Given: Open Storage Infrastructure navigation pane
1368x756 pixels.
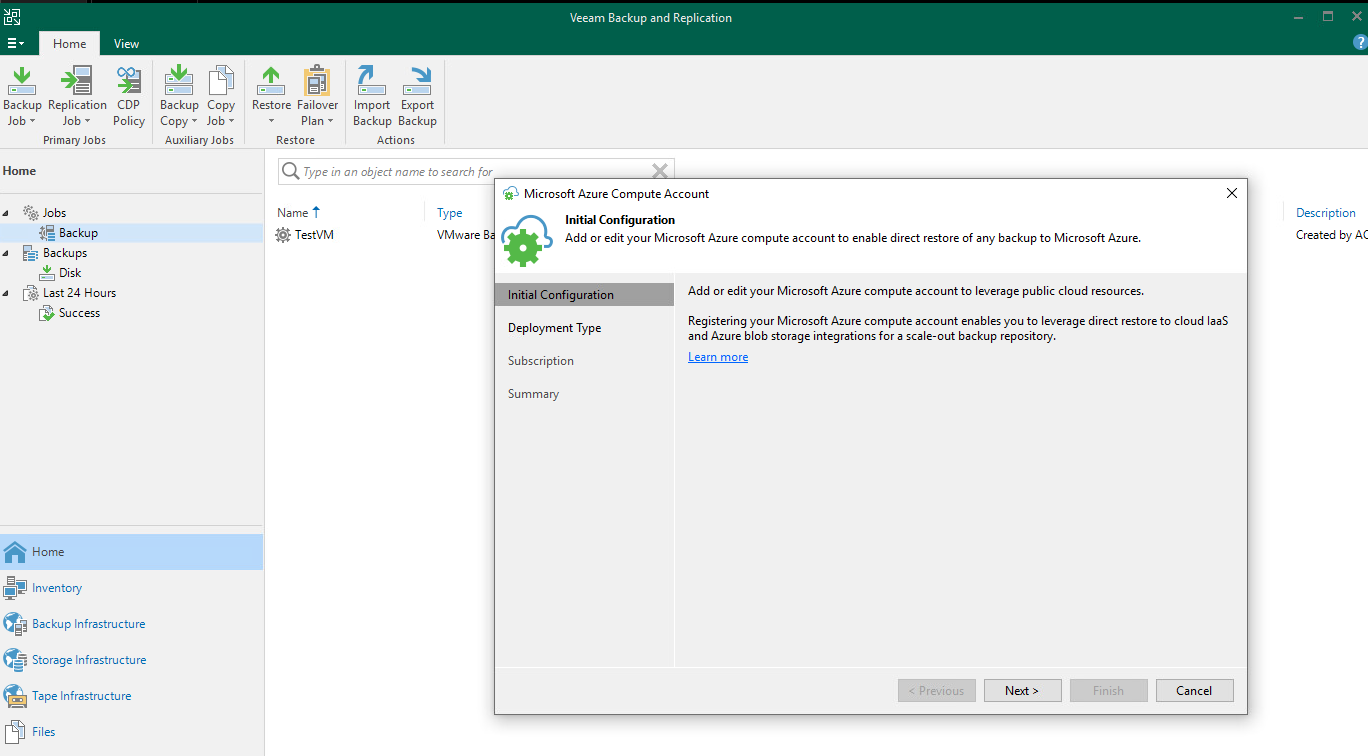Looking at the screenshot, I should 131,660.
